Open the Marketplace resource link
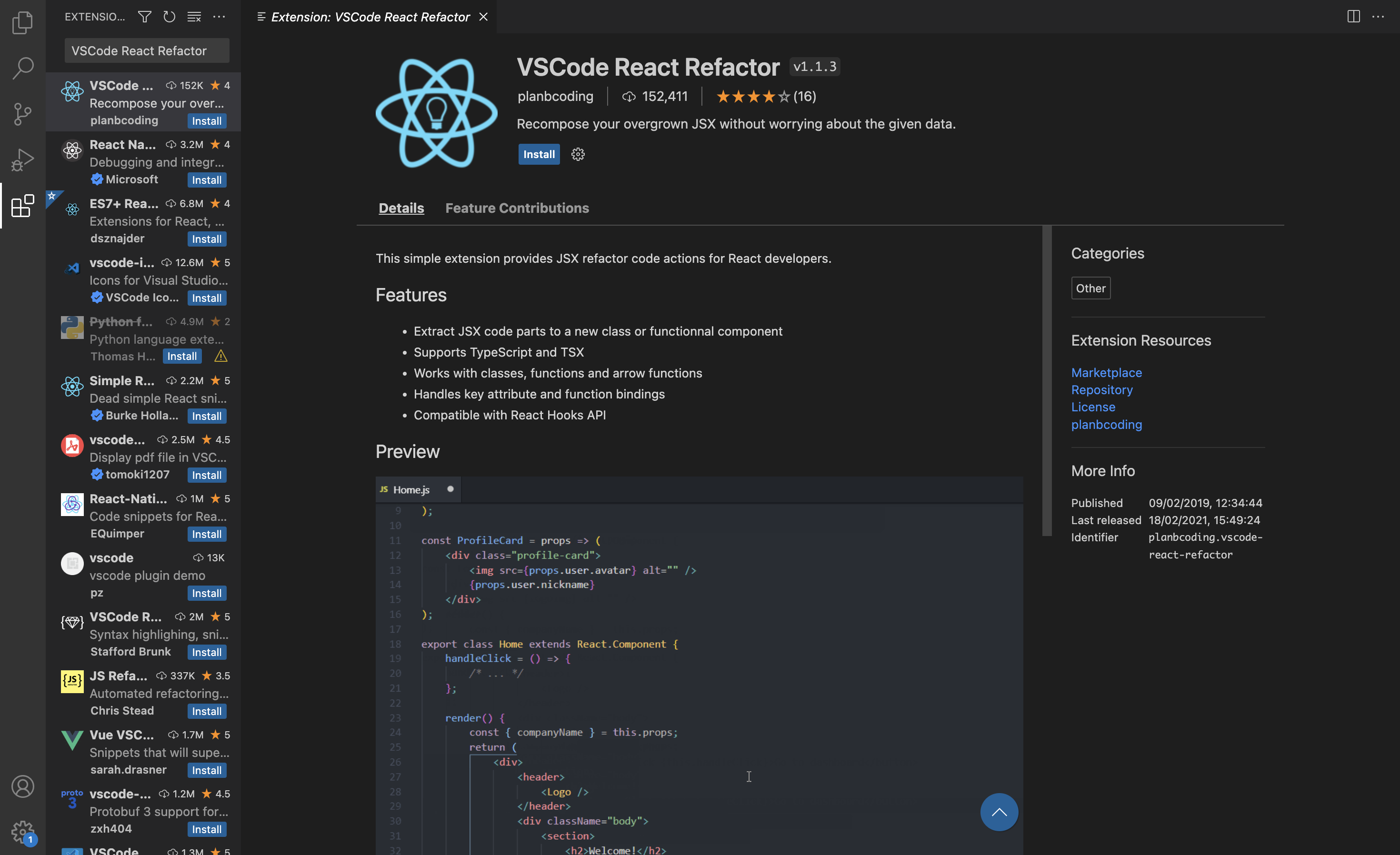Image resolution: width=1400 pixels, height=855 pixels. click(x=1106, y=372)
